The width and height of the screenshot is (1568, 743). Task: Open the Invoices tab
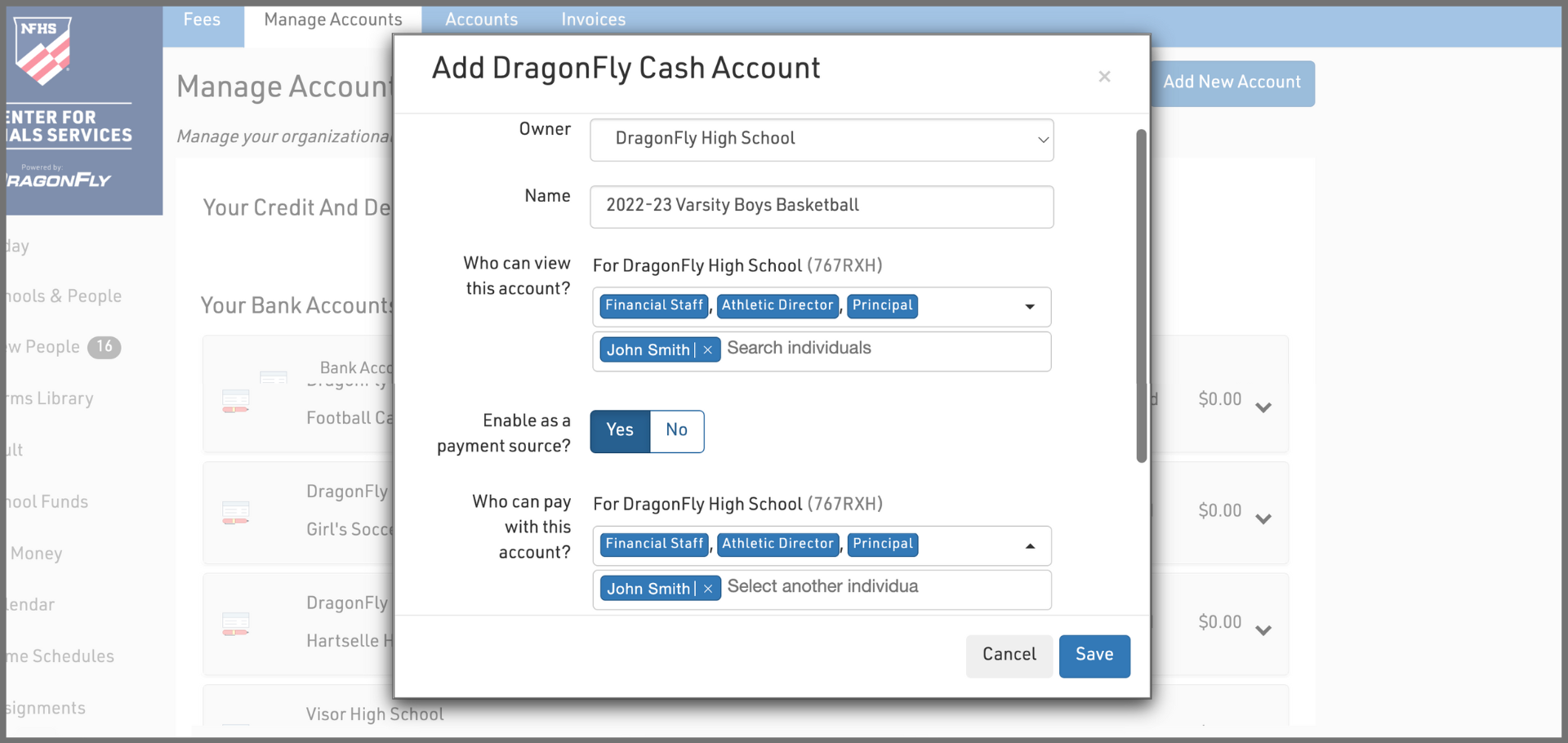click(x=593, y=20)
